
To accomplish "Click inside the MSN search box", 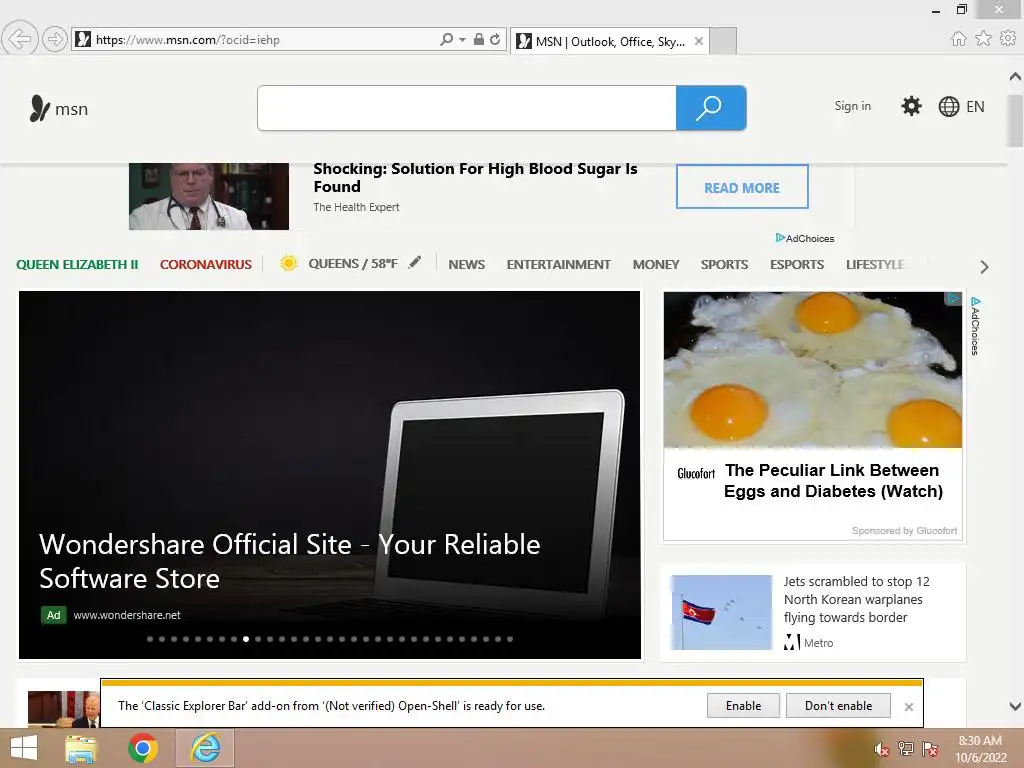I will tap(467, 108).
